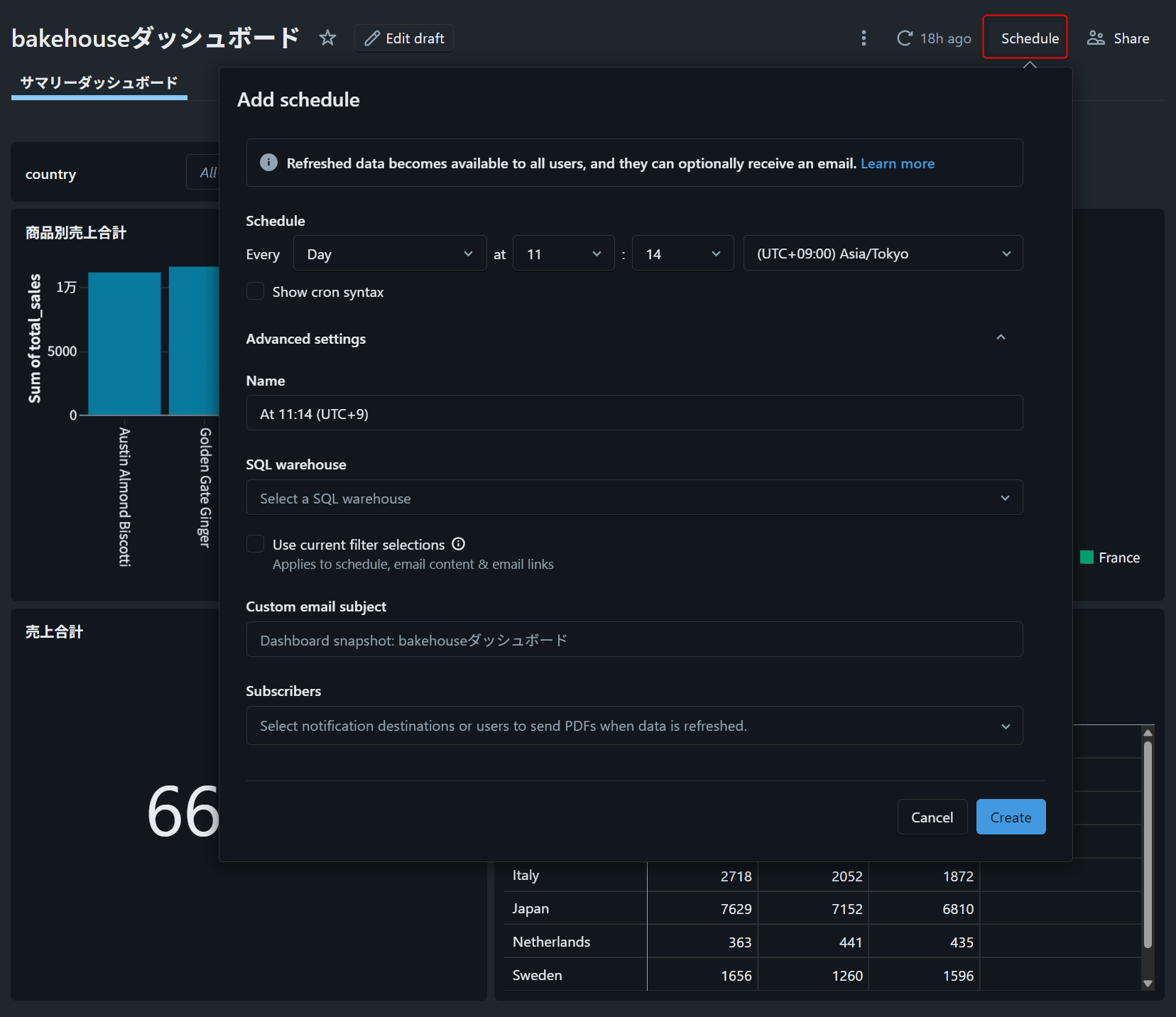Open the Day frequency dropdown

(x=389, y=254)
